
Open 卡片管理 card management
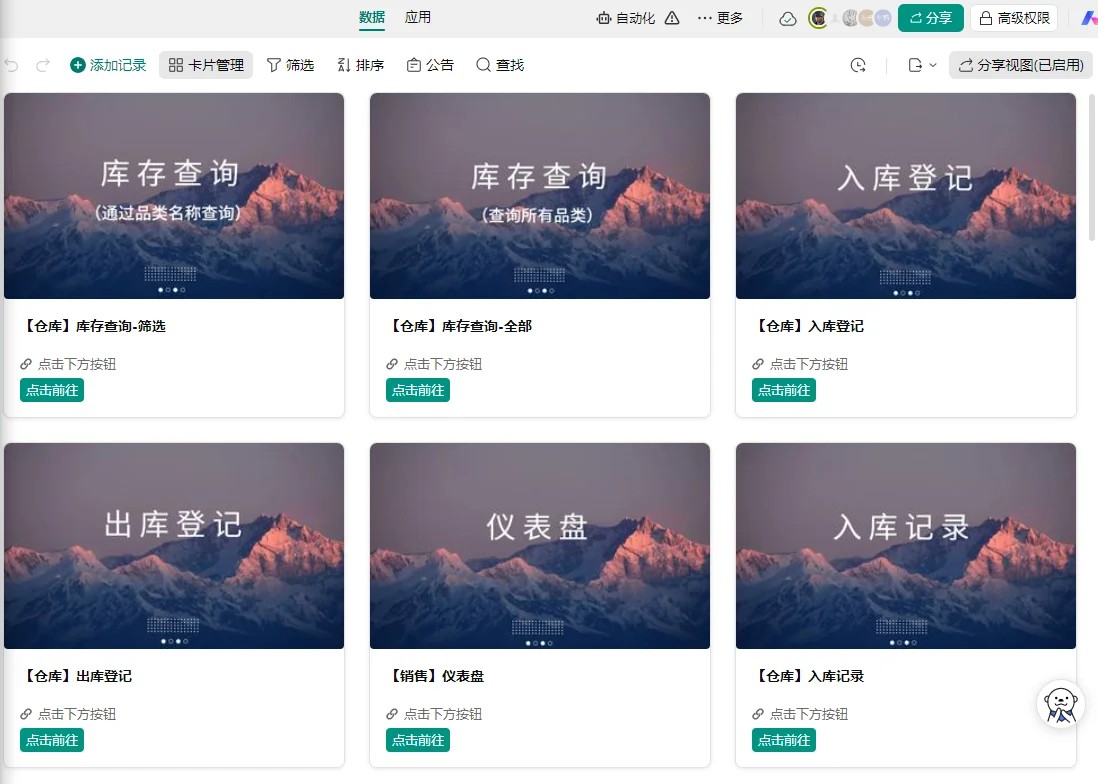pyautogui.click(x=206, y=65)
